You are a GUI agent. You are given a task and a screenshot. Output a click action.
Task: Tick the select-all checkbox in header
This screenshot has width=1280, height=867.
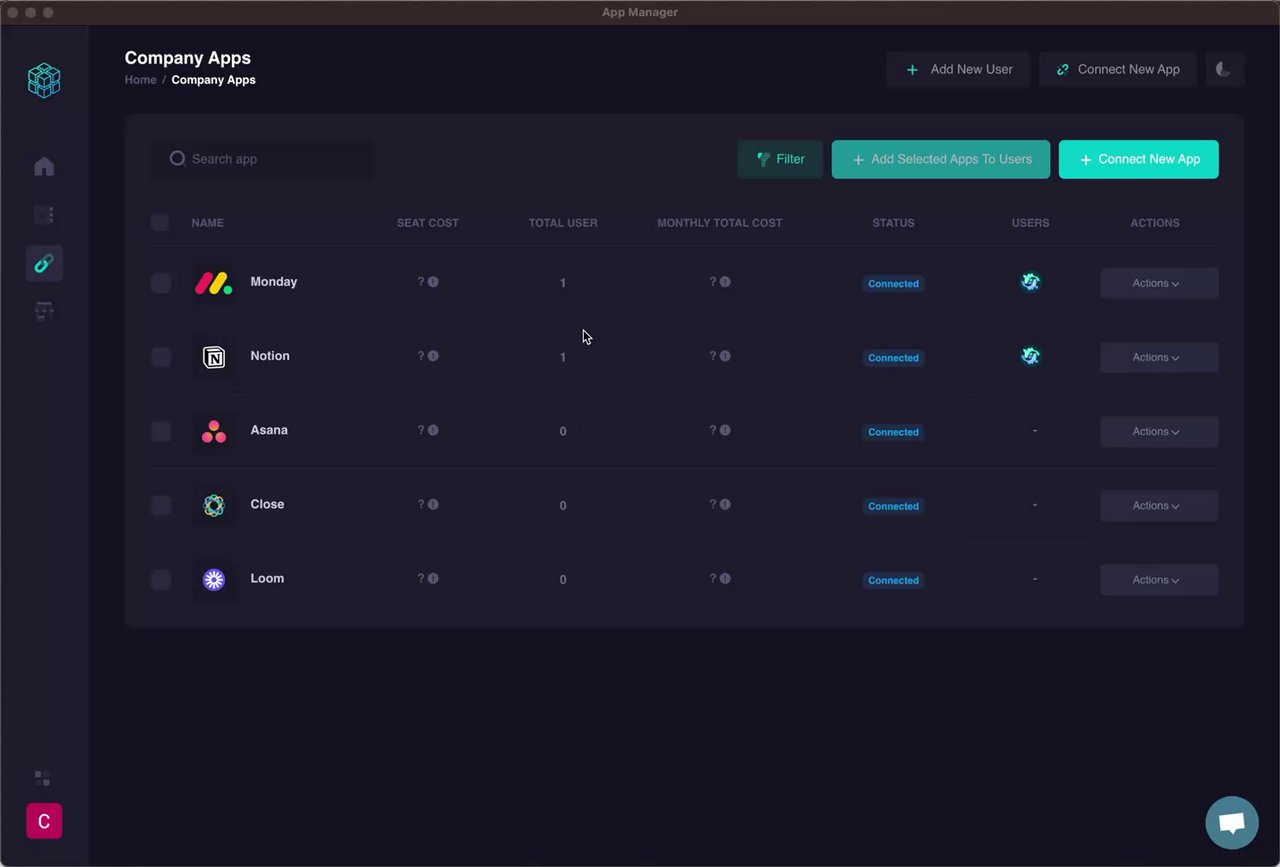point(160,222)
